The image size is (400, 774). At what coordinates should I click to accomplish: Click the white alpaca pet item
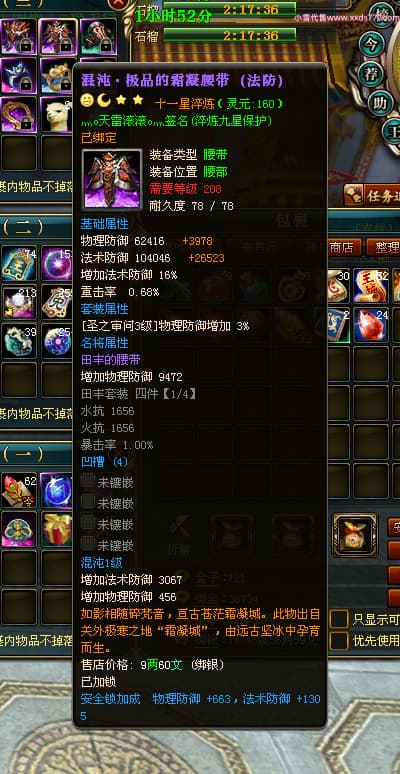[x=56, y=114]
